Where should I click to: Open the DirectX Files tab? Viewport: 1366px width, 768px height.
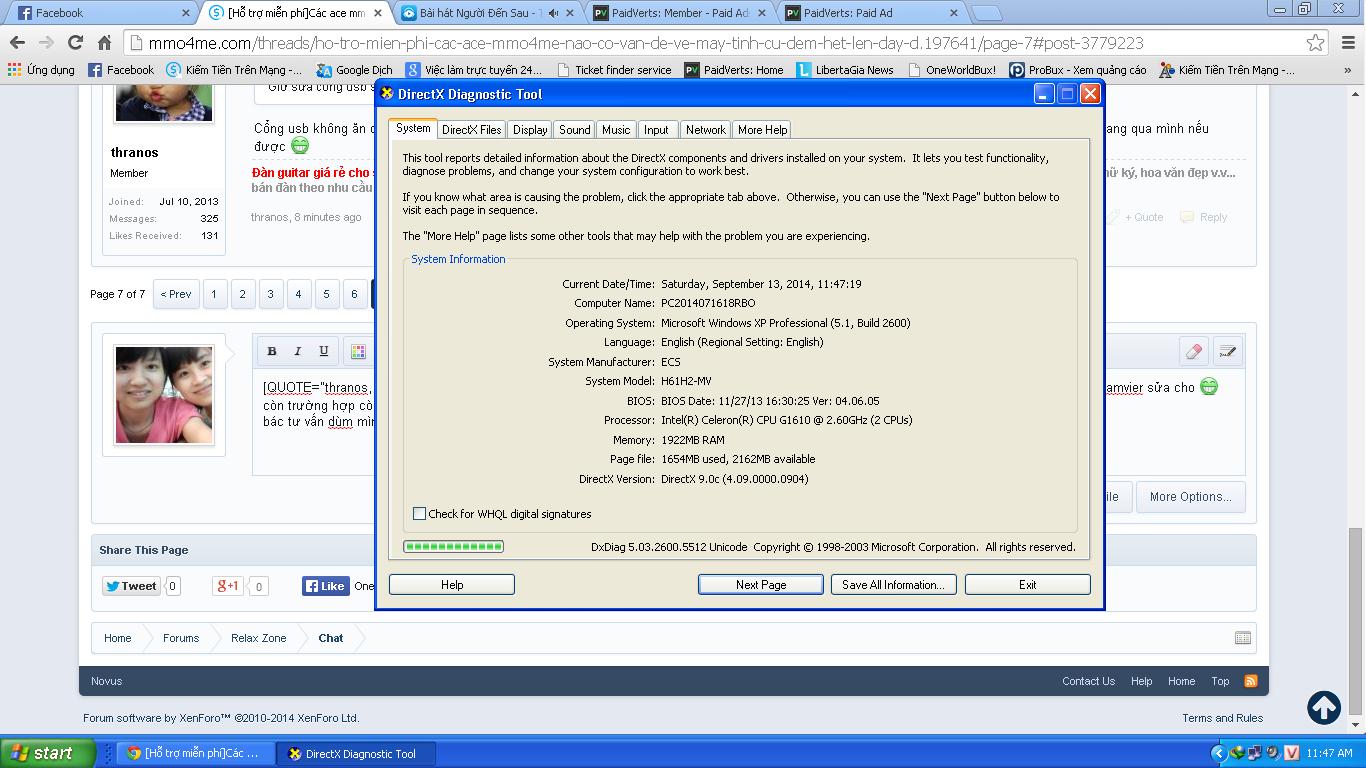tap(471, 130)
